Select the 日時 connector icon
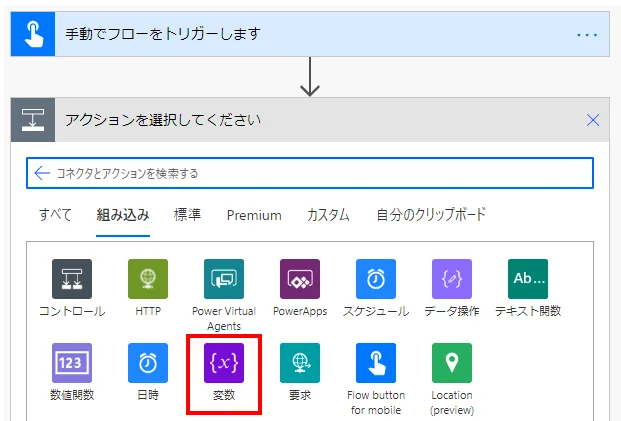 (x=148, y=363)
